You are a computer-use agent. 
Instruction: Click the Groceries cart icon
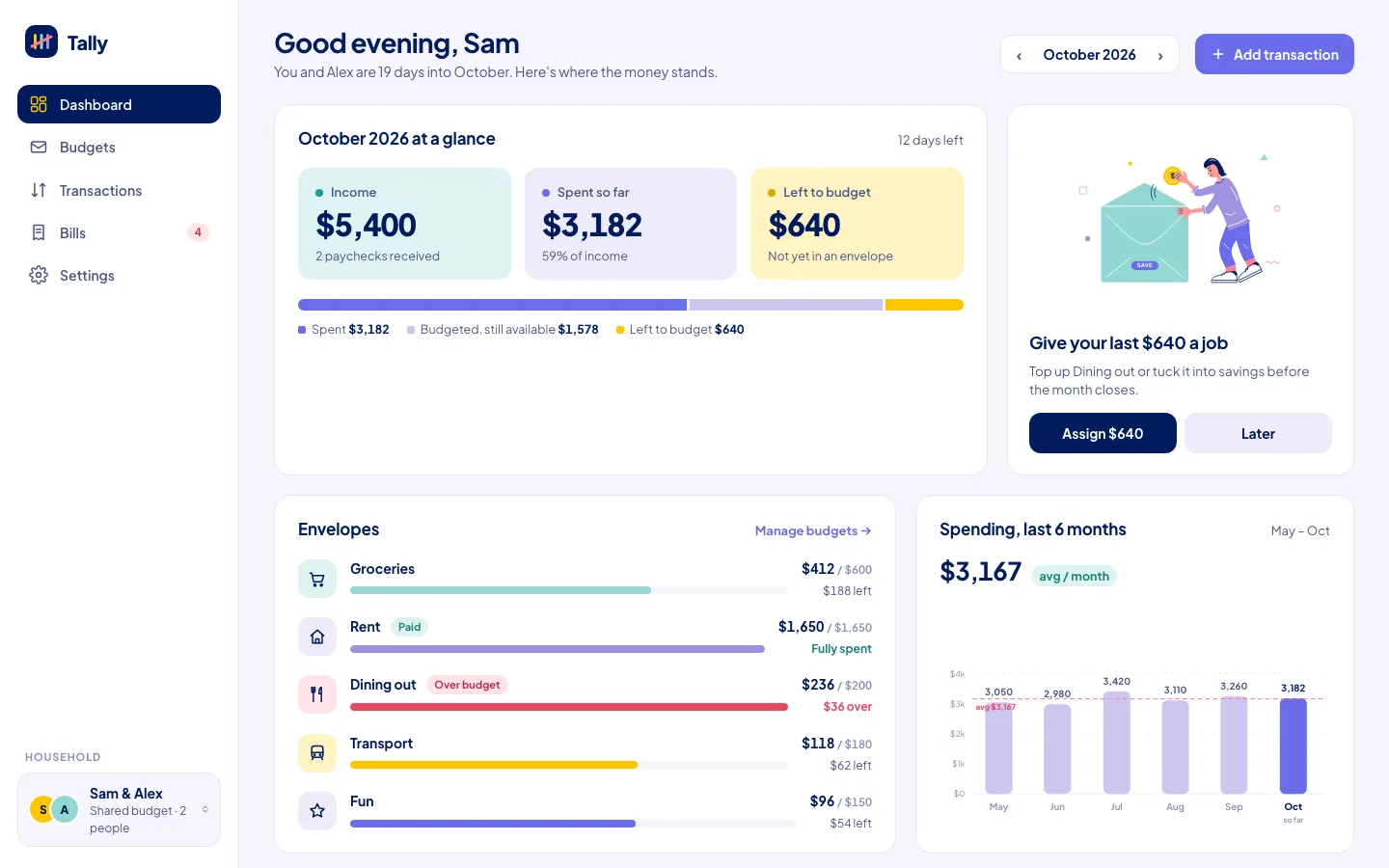317,579
